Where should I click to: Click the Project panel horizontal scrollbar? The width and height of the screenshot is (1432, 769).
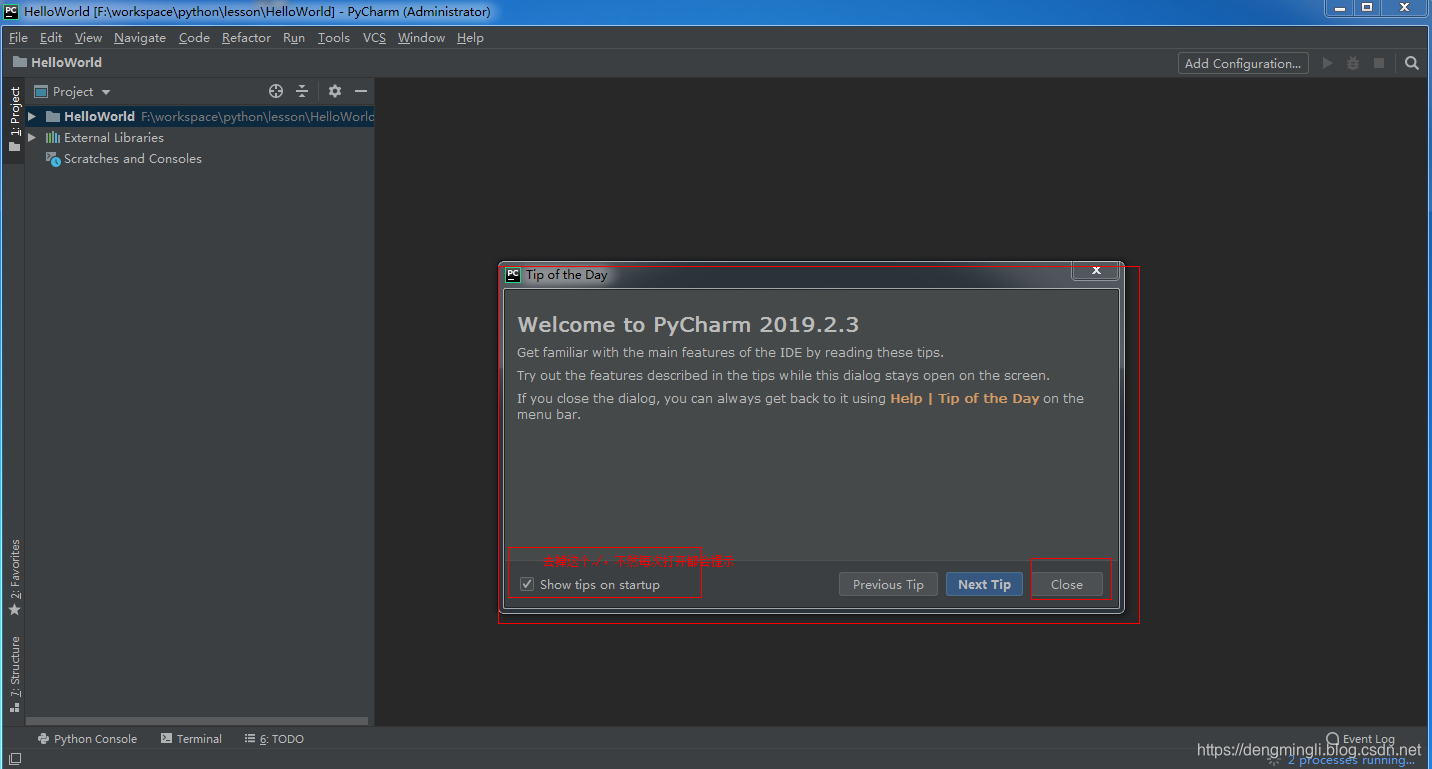tap(197, 721)
